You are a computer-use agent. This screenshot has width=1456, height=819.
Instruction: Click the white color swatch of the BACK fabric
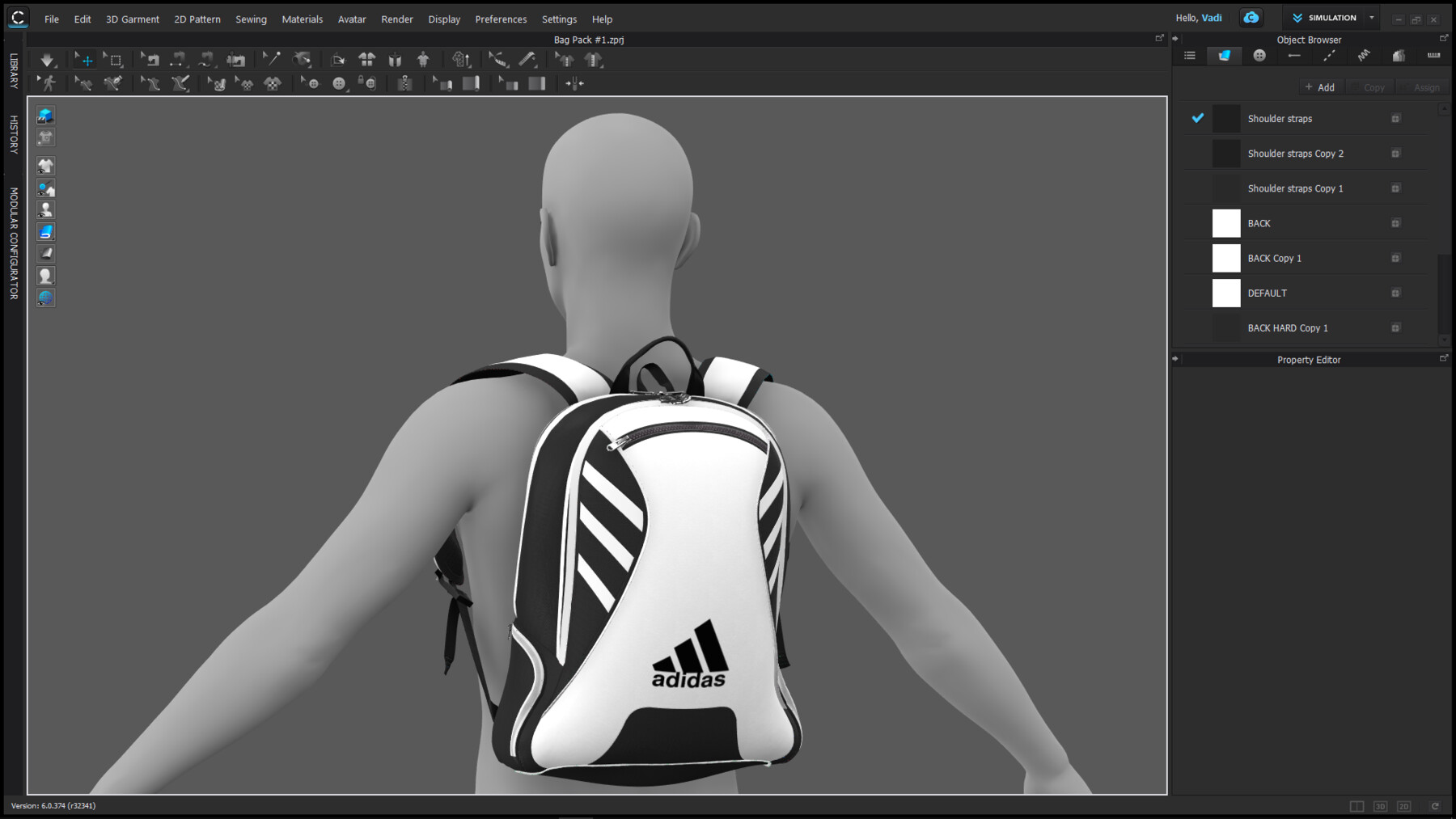(1225, 223)
